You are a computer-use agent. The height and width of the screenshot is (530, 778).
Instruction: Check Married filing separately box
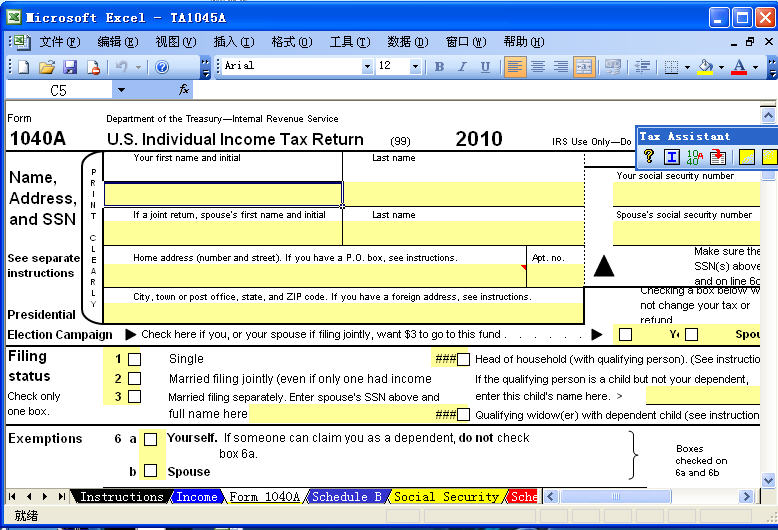point(134,397)
